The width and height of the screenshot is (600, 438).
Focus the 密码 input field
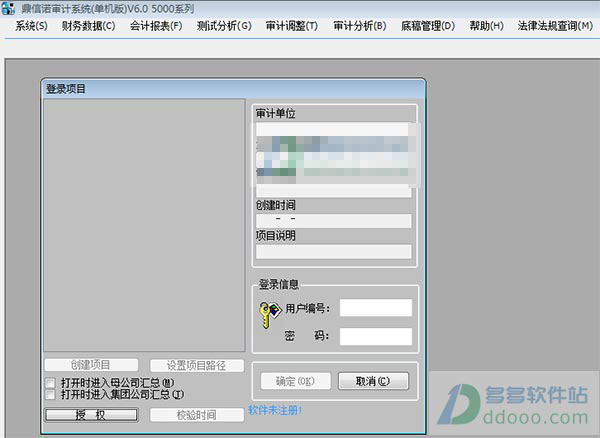coord(376,336)
